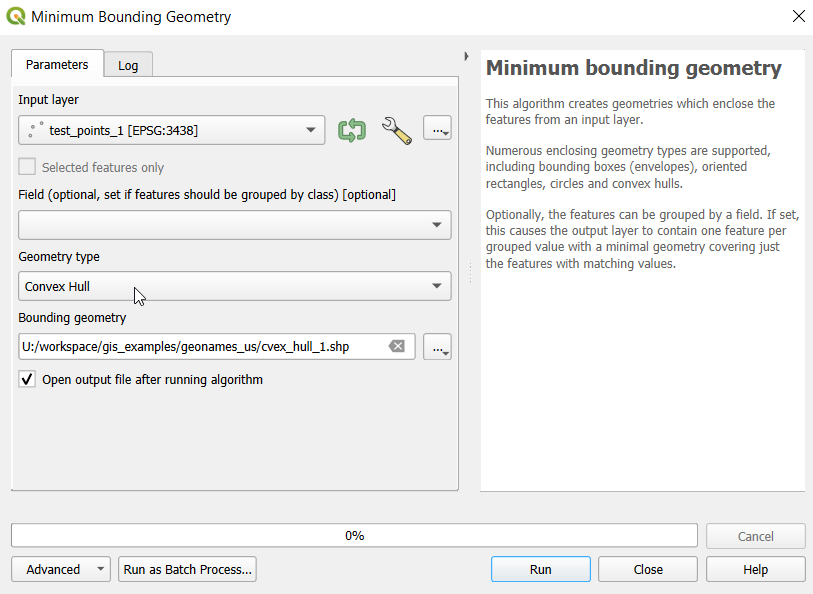Click the iterate over layer green arrows icon

click(352, 130)
